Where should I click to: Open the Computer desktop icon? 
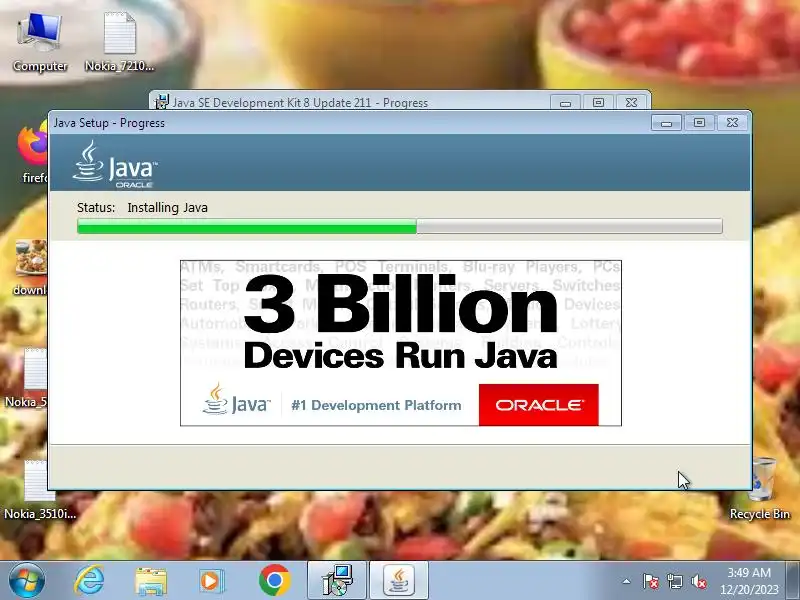pyautogui.click(x=39, y=42)
